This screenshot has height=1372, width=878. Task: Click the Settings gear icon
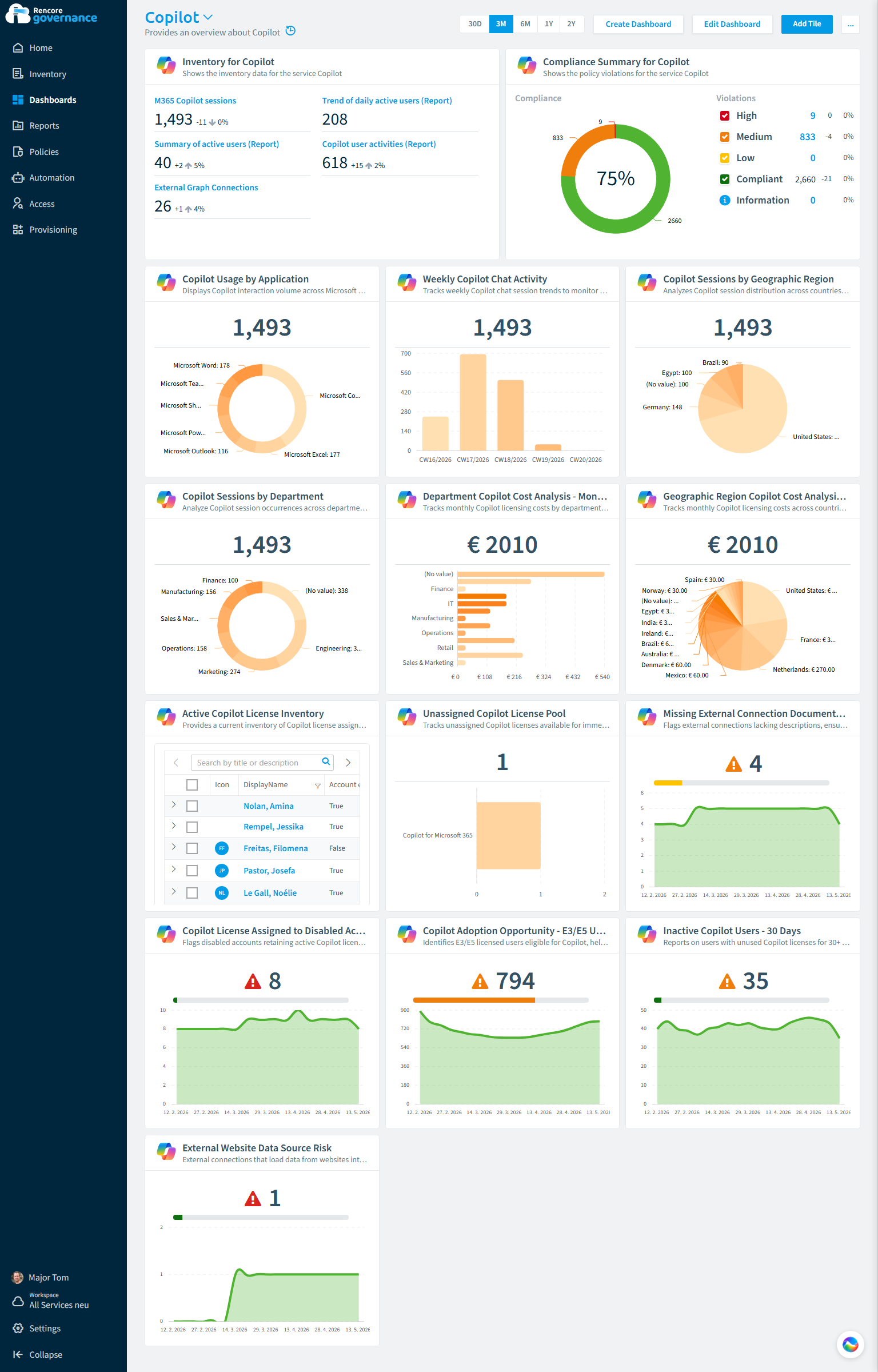point(18,1328)
